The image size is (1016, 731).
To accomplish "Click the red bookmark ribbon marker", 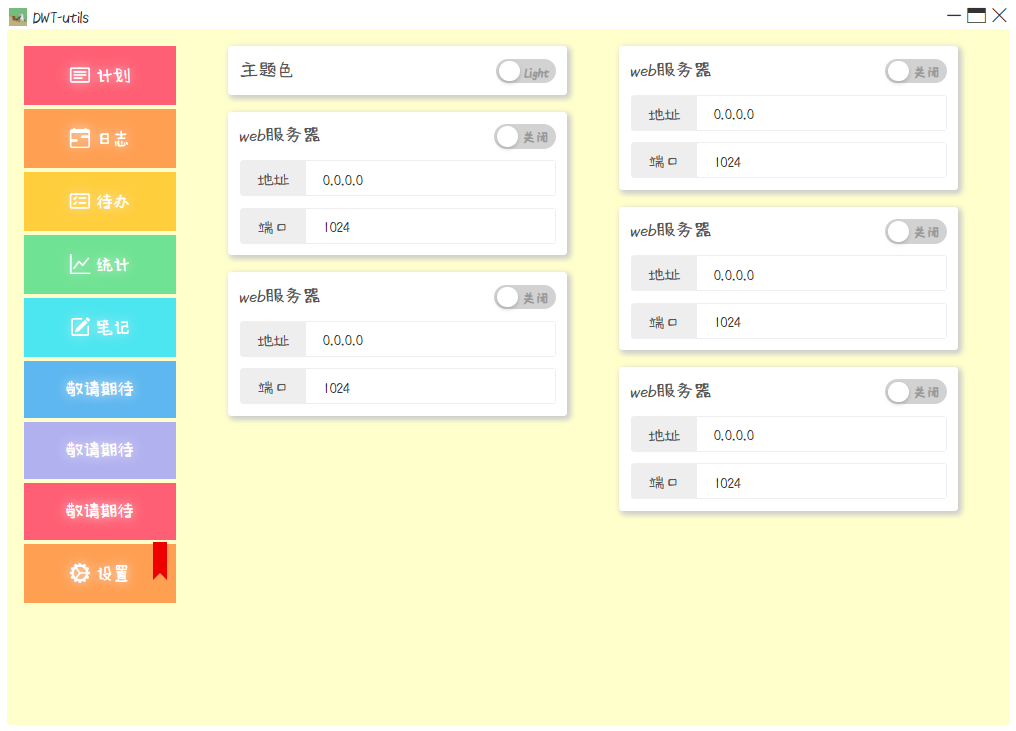I will (x=160, y=560).
